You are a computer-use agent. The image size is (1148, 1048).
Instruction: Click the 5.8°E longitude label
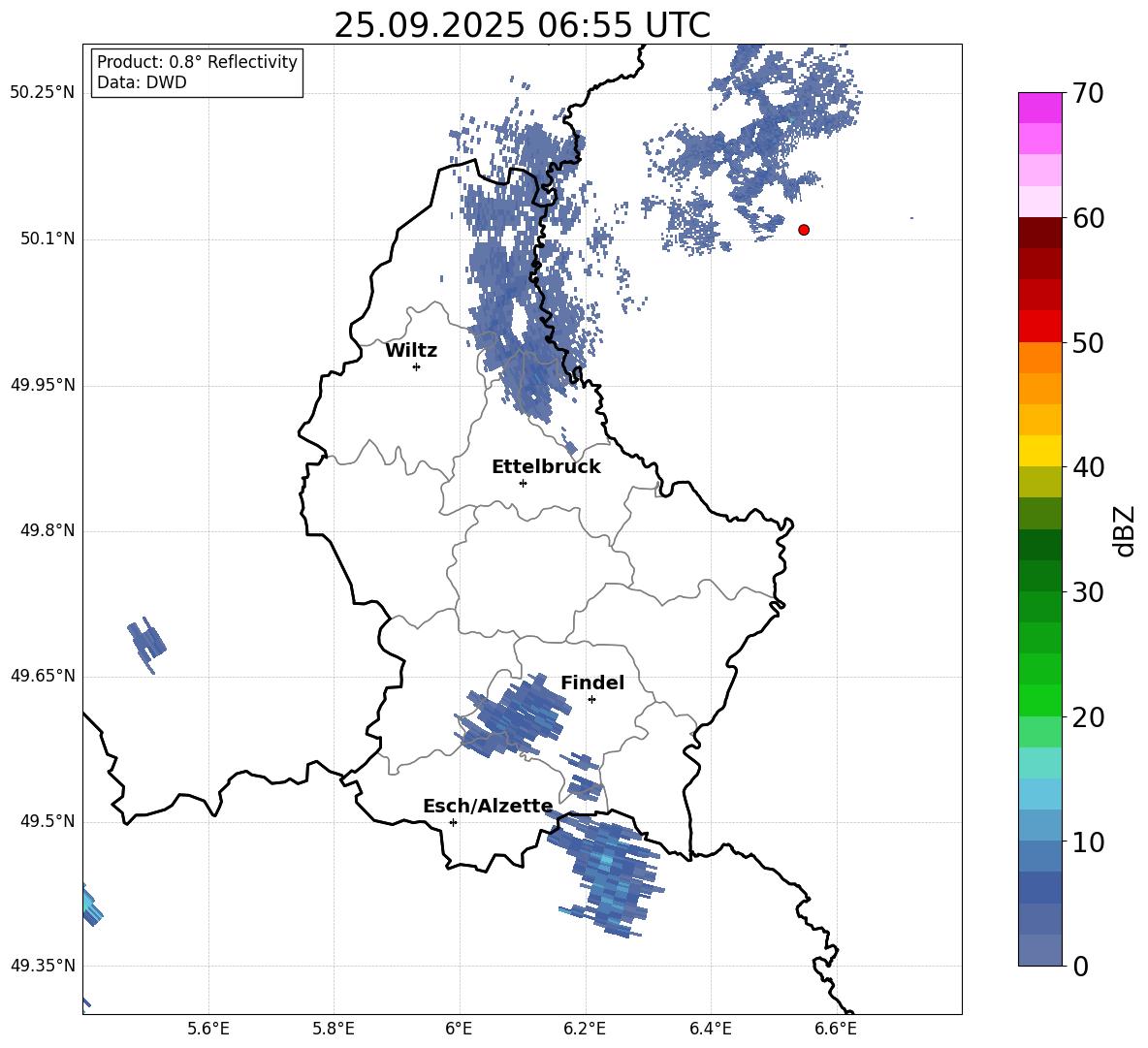334,1030
